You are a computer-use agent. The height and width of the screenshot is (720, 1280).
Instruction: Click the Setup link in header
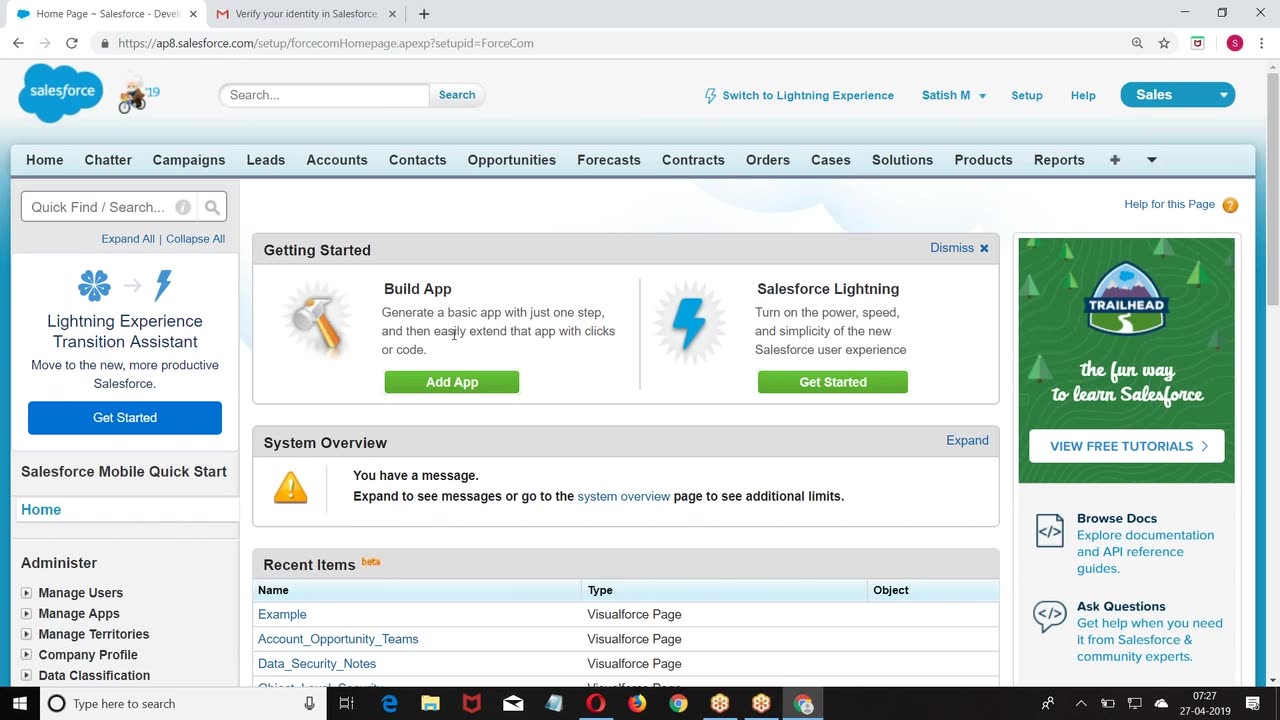pyautogui.click(x=1027, y=95)
